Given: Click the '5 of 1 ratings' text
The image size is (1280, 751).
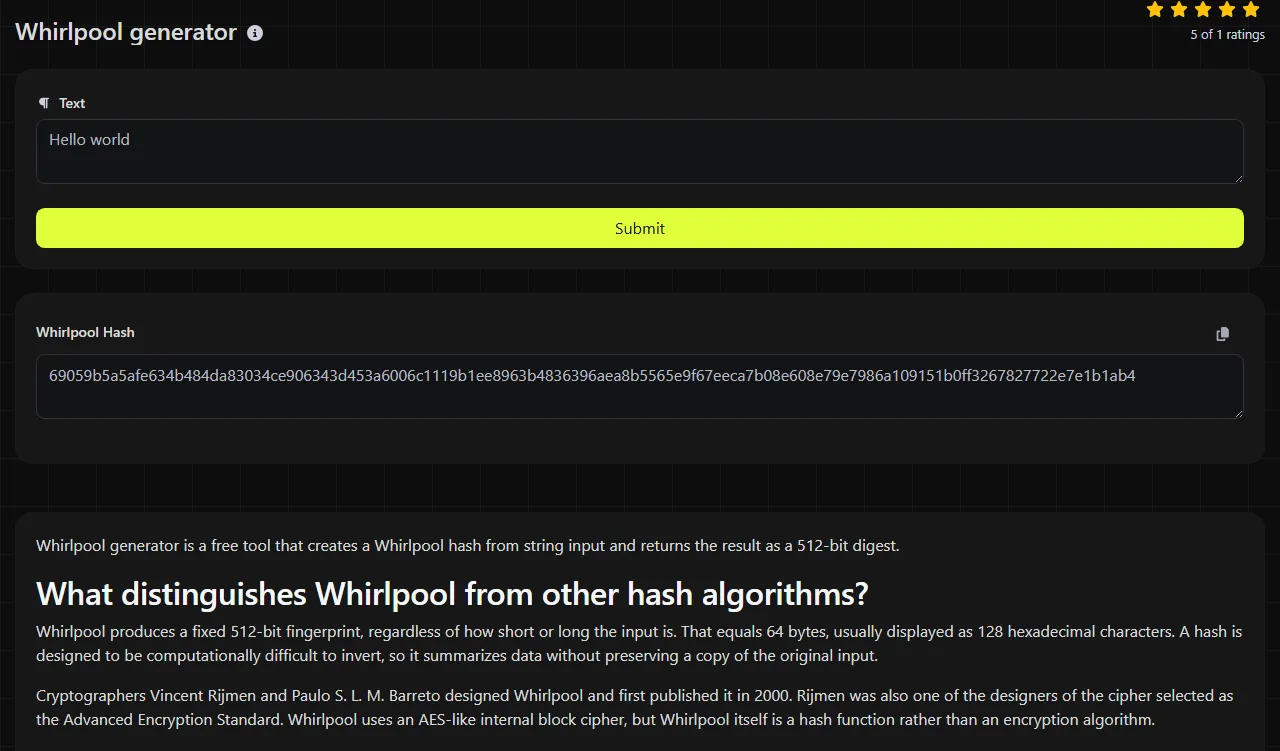Looking at the screenshot, I should [x=1227, y=35].
